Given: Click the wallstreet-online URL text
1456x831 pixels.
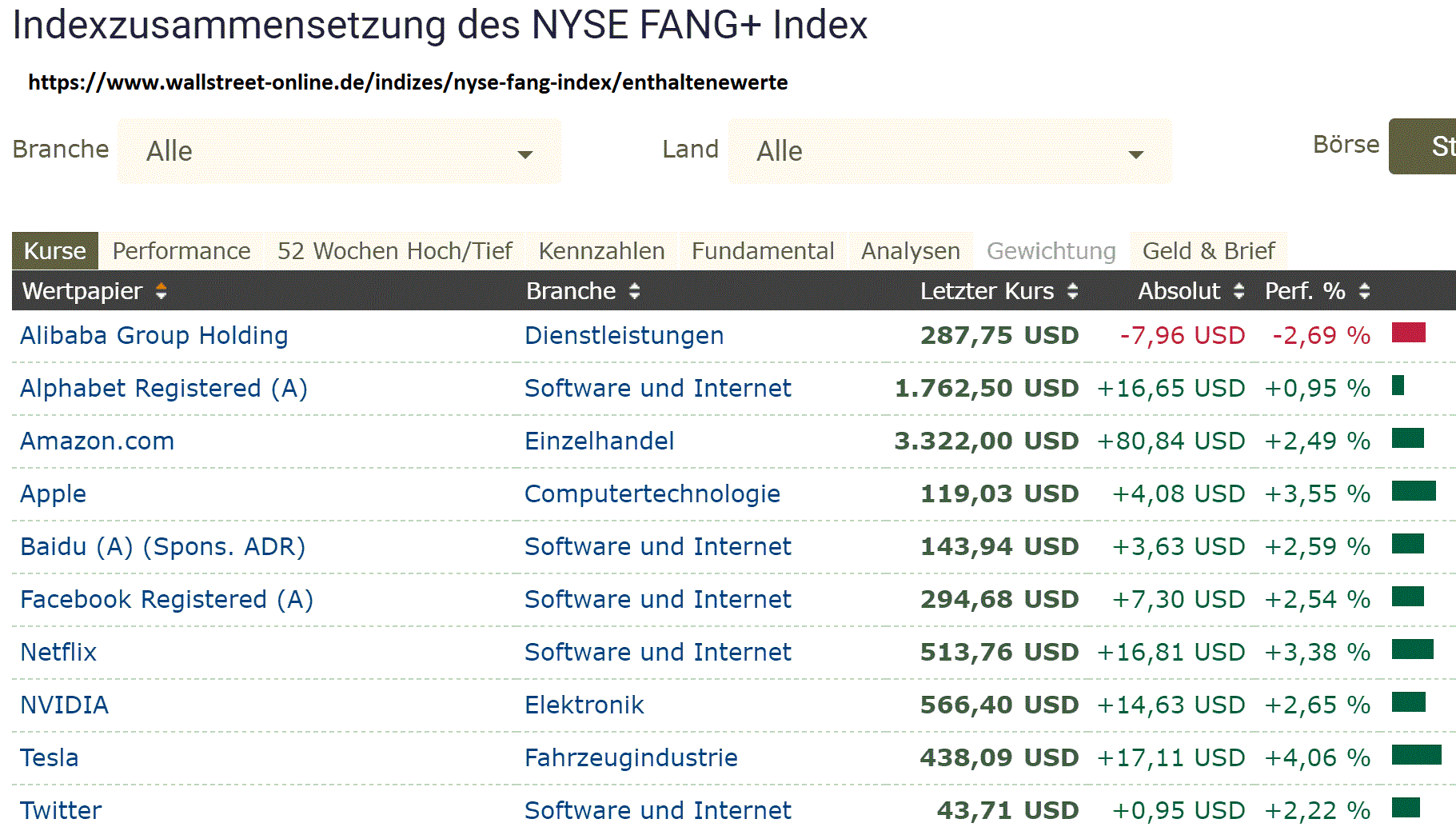Looking at the screenshot, I should click(408, 82).
